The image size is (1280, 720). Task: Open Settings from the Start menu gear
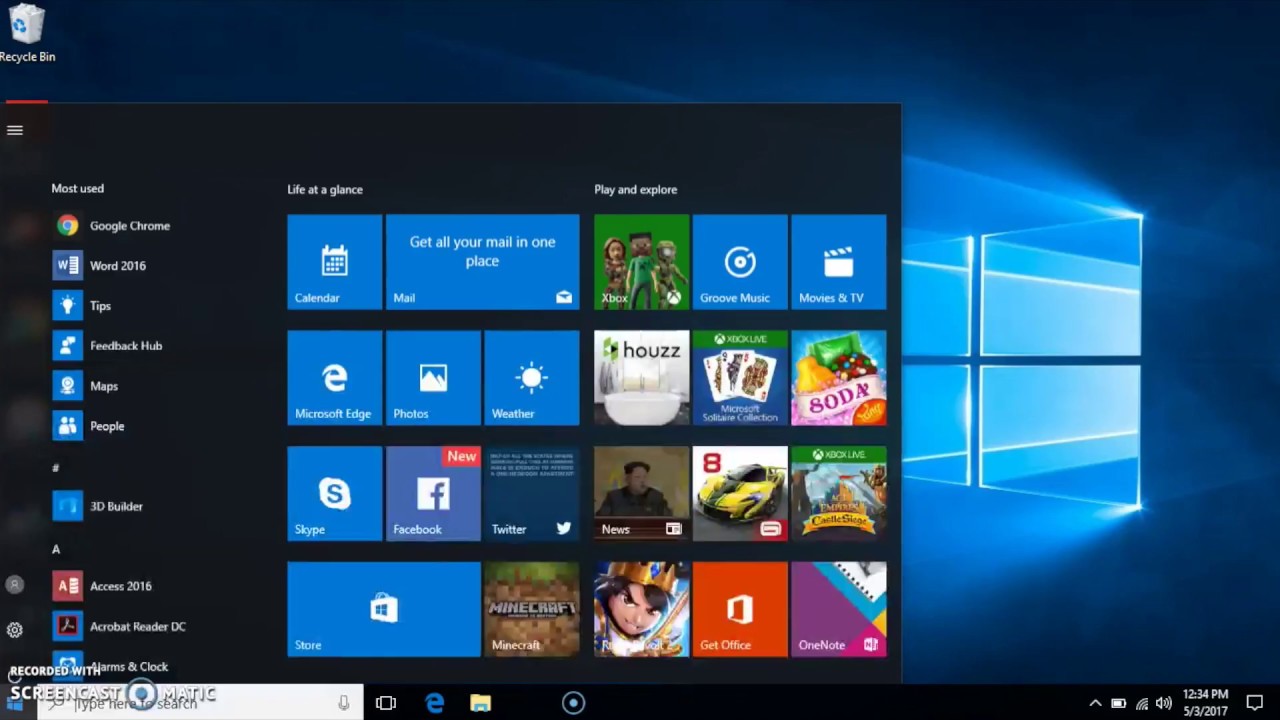(x=15, y=630)
